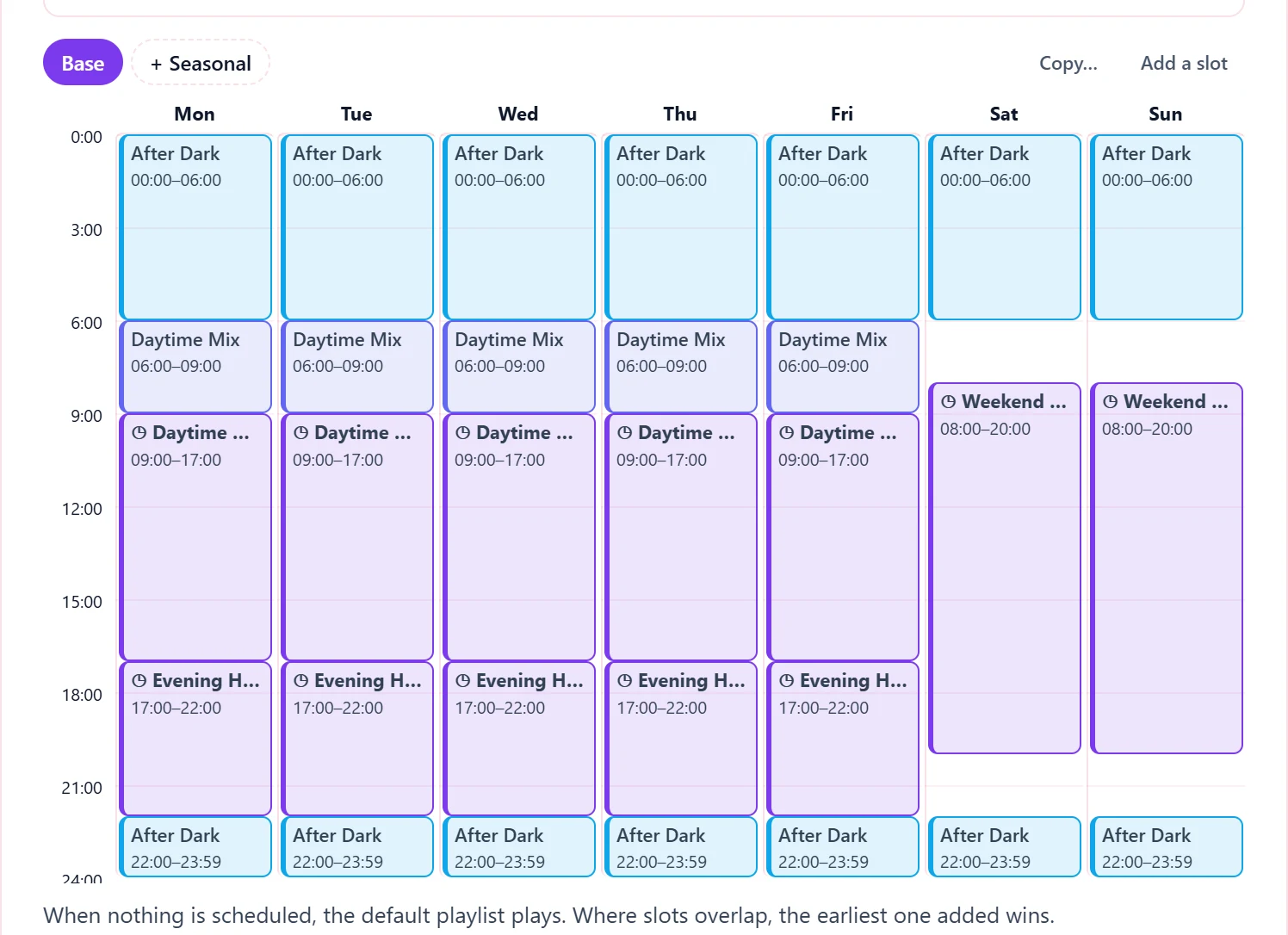This screenshot has height=935, width=1288.
Task: Click the clock icon on Monday's 09:00–17:00 slot
Action: pyautogui.click(x=139, y=433)
